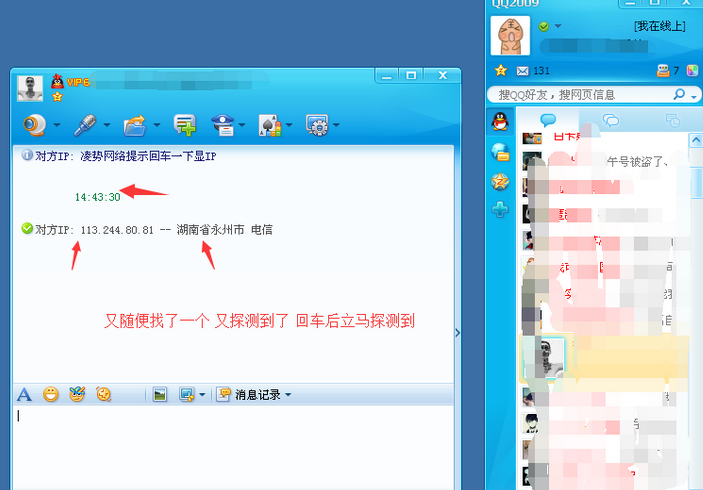Expand the chat window side panel arrow

457,333
